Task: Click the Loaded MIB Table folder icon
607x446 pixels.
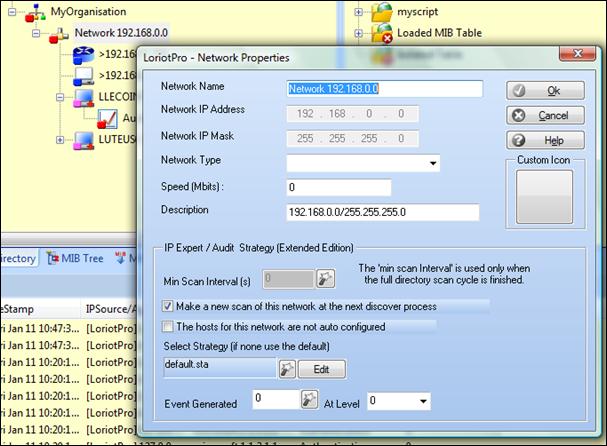Action: (x=382, y=33)
